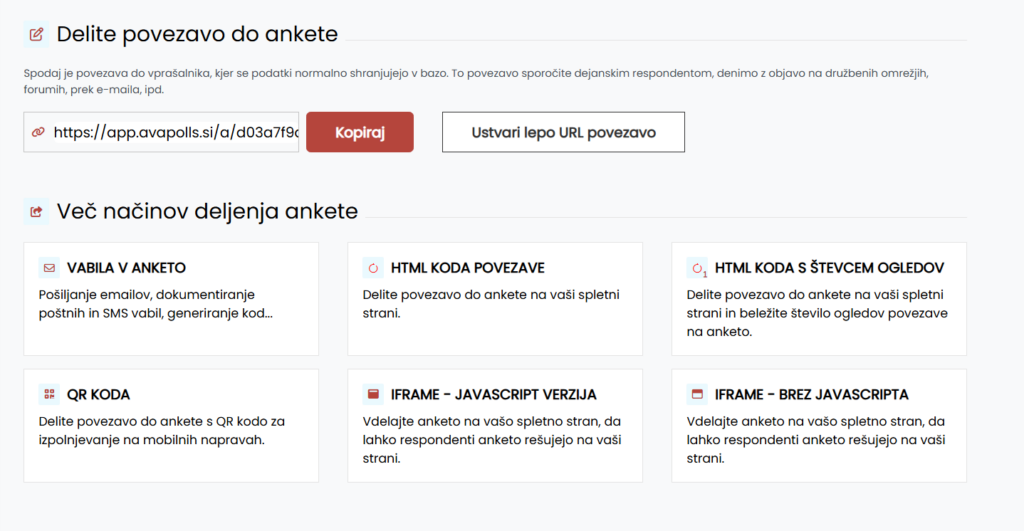Click Ustvari lepo URL povezavo button
This screenshot has width=1024, height=531.
564,132
